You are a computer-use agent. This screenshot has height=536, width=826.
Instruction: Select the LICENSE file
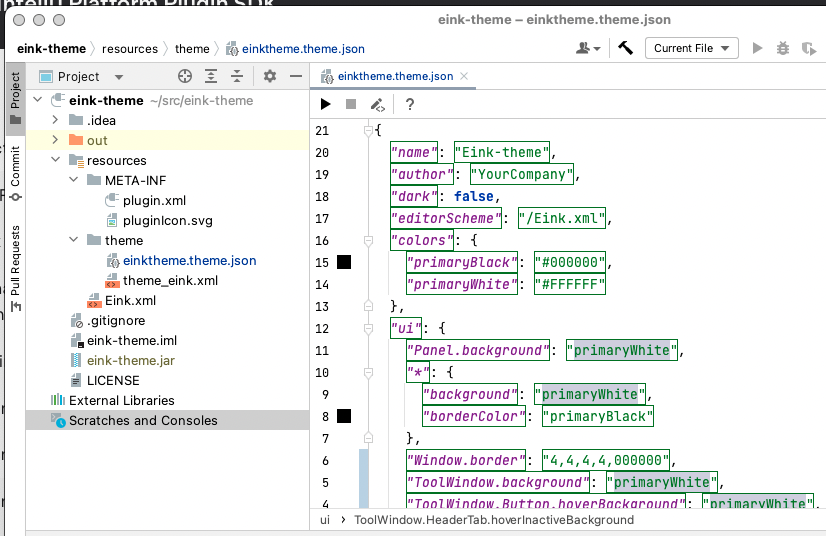[x=105, y=381]
